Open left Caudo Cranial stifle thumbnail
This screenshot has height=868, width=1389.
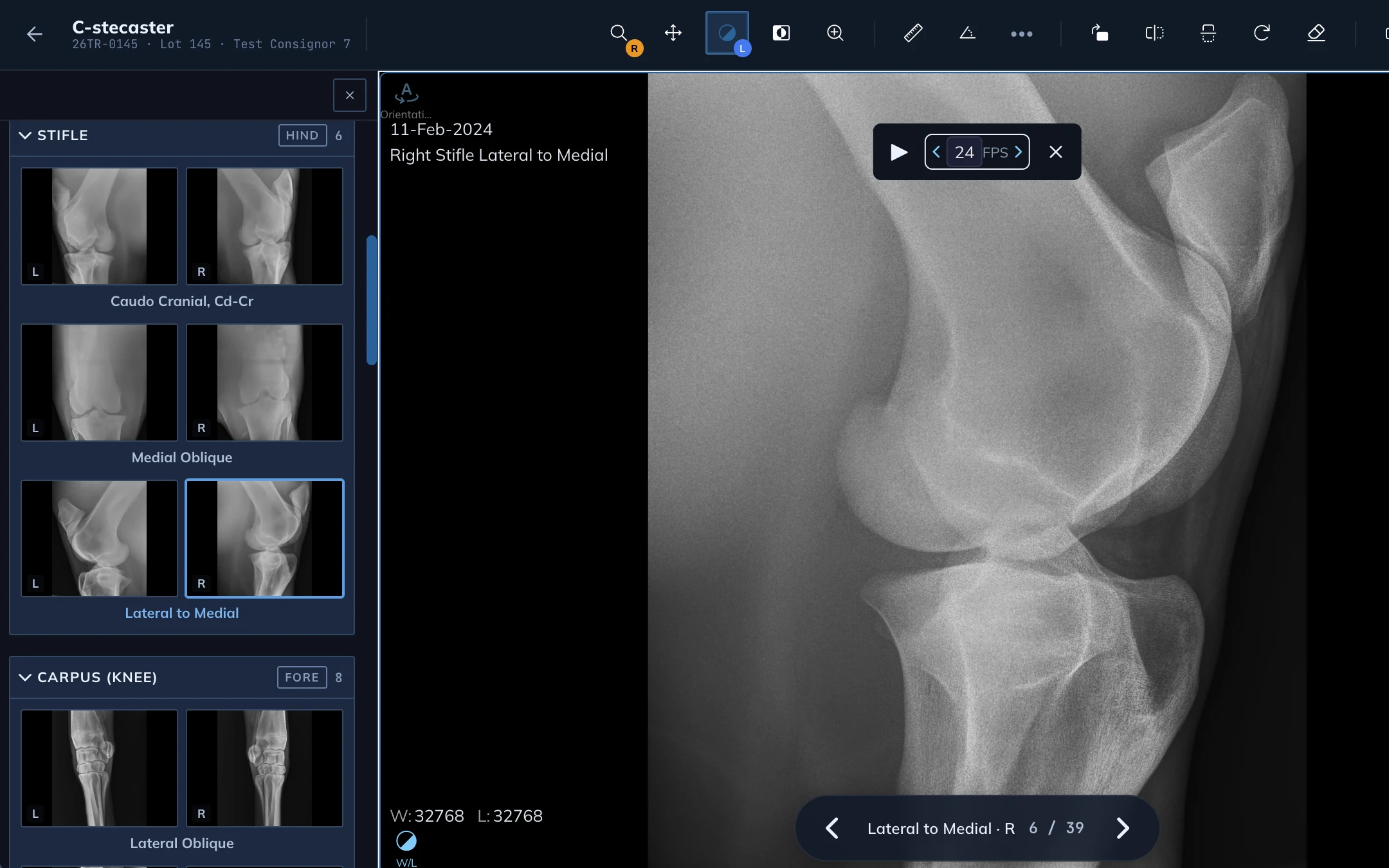pyautogui.click(x=99, y=226)
